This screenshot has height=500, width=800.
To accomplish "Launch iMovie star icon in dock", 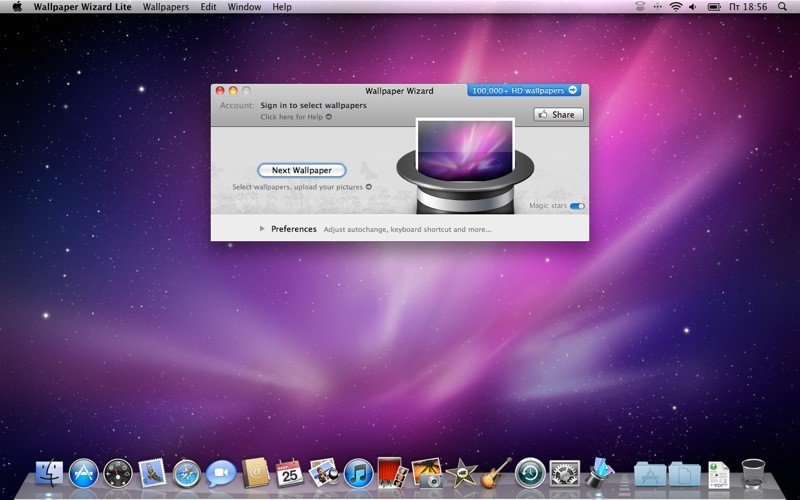I will coord(461,473).
